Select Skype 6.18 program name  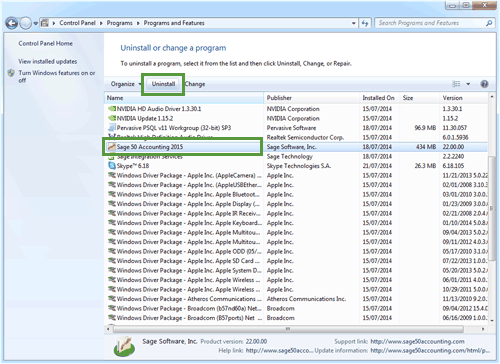coord(133,166)
